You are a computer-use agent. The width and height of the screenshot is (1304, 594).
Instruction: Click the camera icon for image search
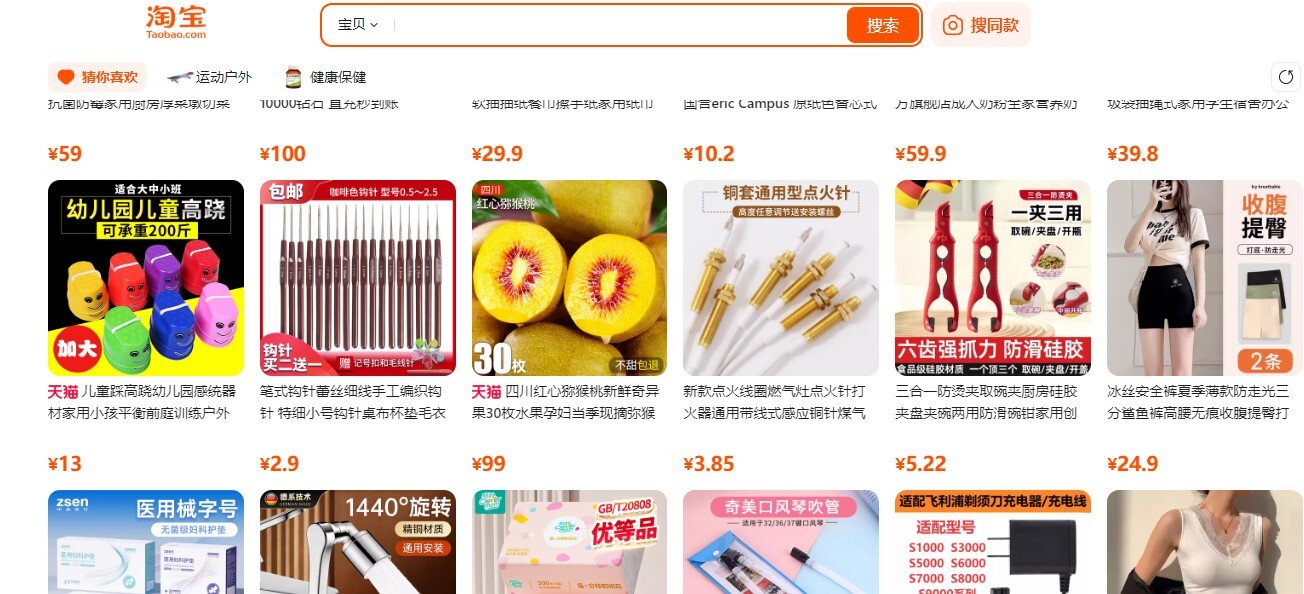pos(953,25)
